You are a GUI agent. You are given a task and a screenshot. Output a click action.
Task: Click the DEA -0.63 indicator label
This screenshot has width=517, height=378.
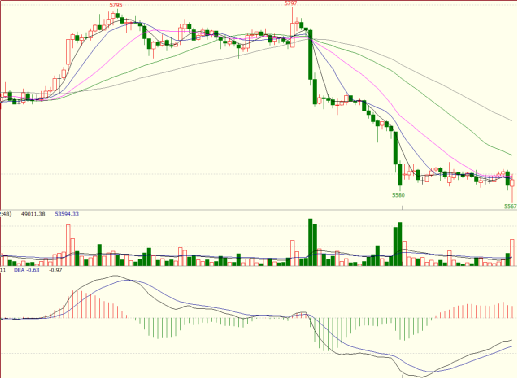tap(26, 270)
